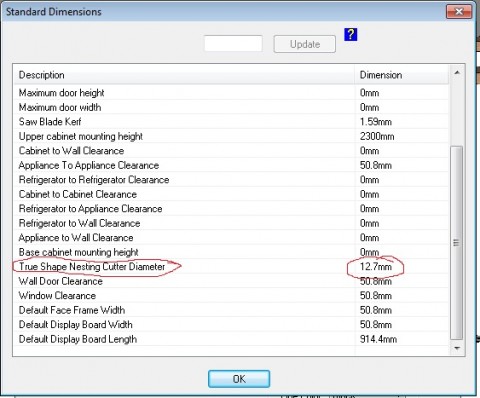The image size is (480, 398).
Task: Select the Wall Door Clearance row
Action: pyautogui.click(x=232, y=281)
